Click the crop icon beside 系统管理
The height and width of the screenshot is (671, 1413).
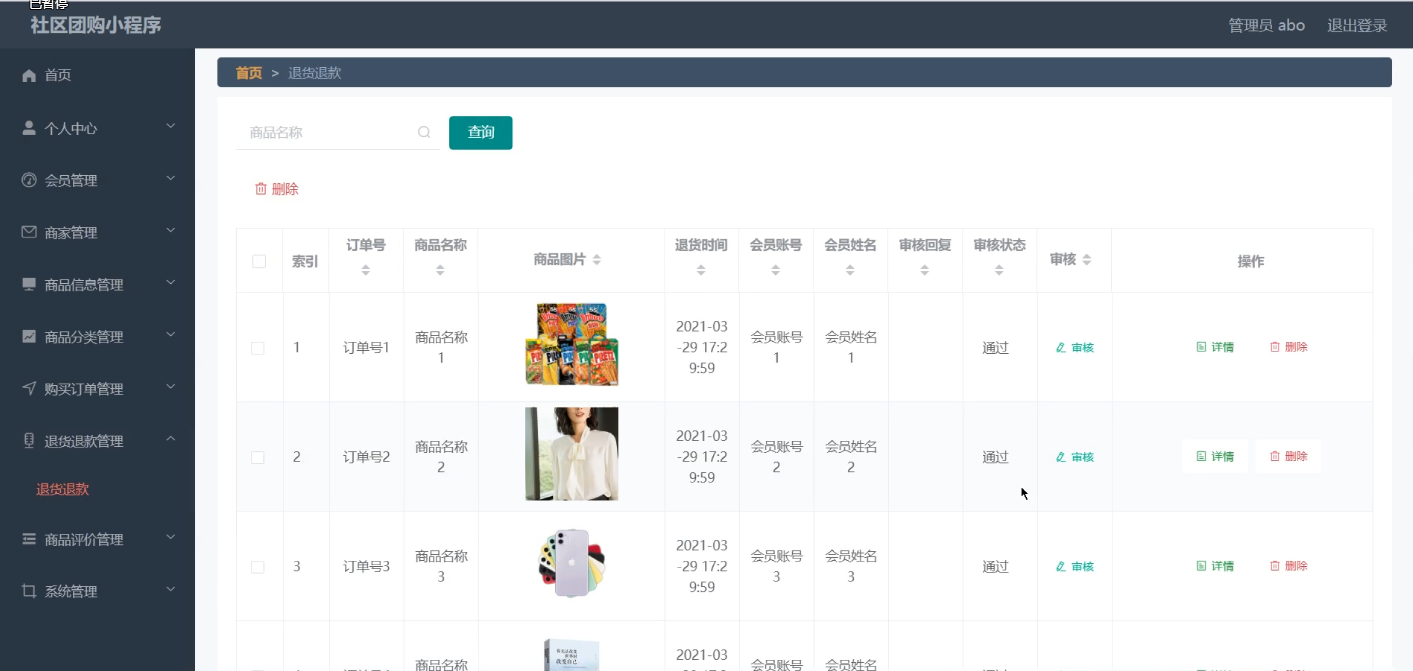click(x=29, y=591)
